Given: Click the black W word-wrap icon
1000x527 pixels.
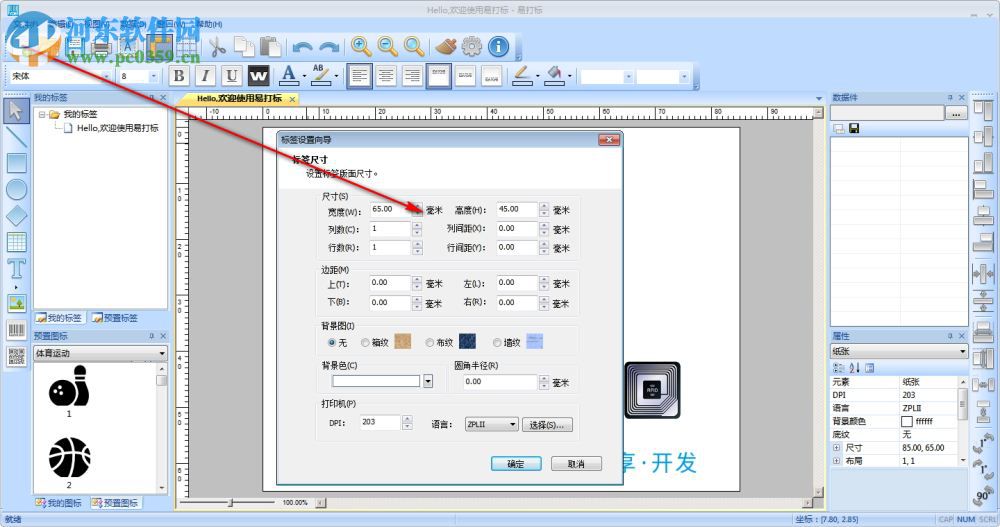Looking at the screenshot, I should click(x=258, y=76).
